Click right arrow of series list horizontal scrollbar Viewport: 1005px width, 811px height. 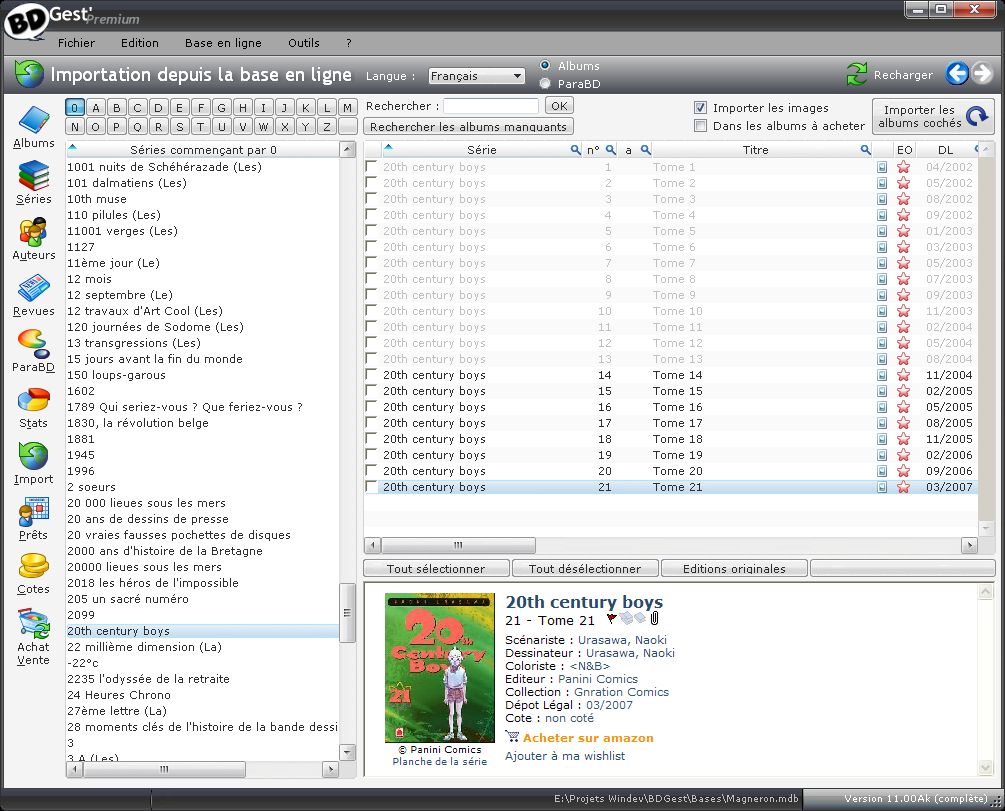point(331,769)
